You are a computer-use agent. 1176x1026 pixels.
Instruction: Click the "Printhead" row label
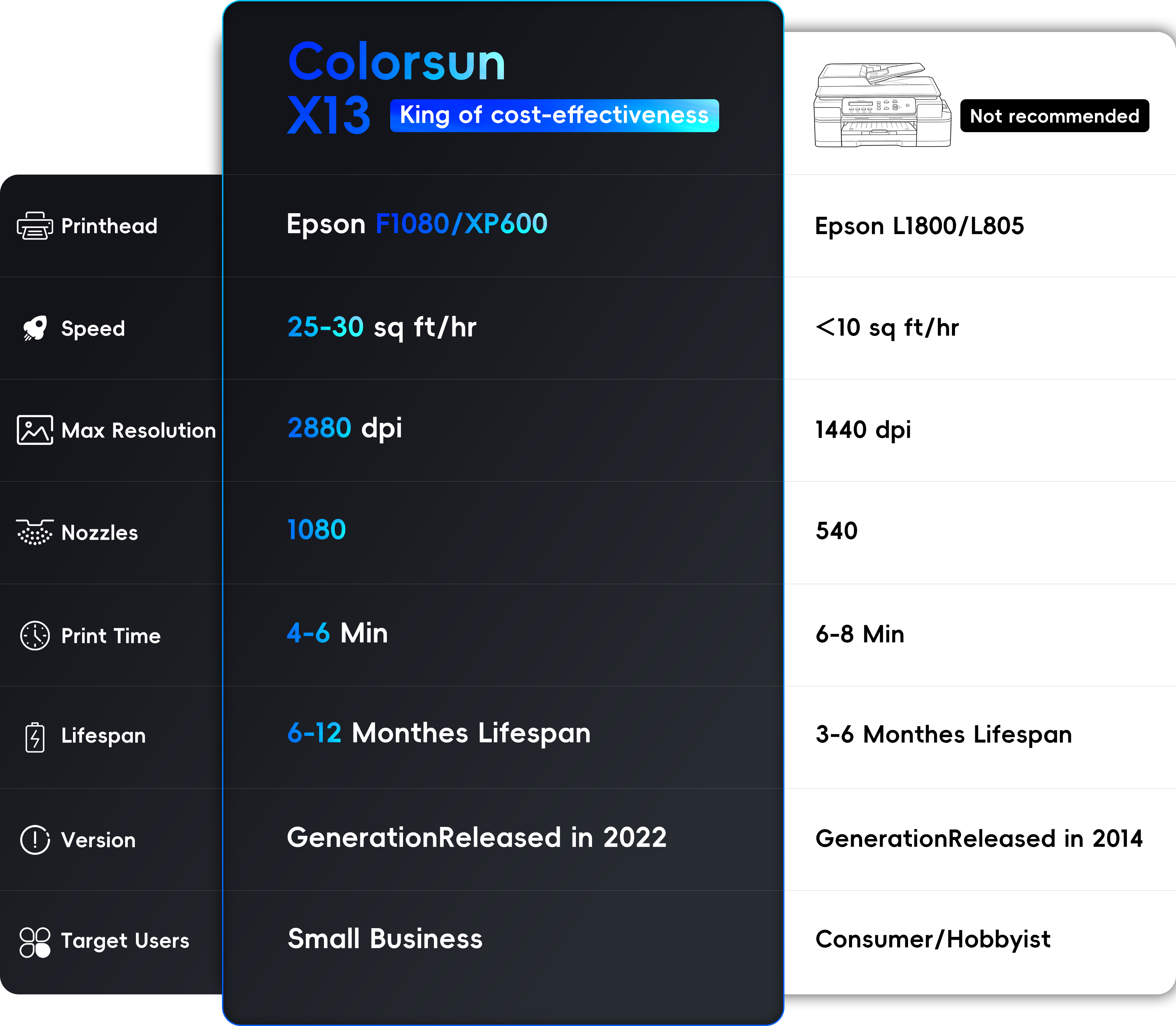click(109, 226)
